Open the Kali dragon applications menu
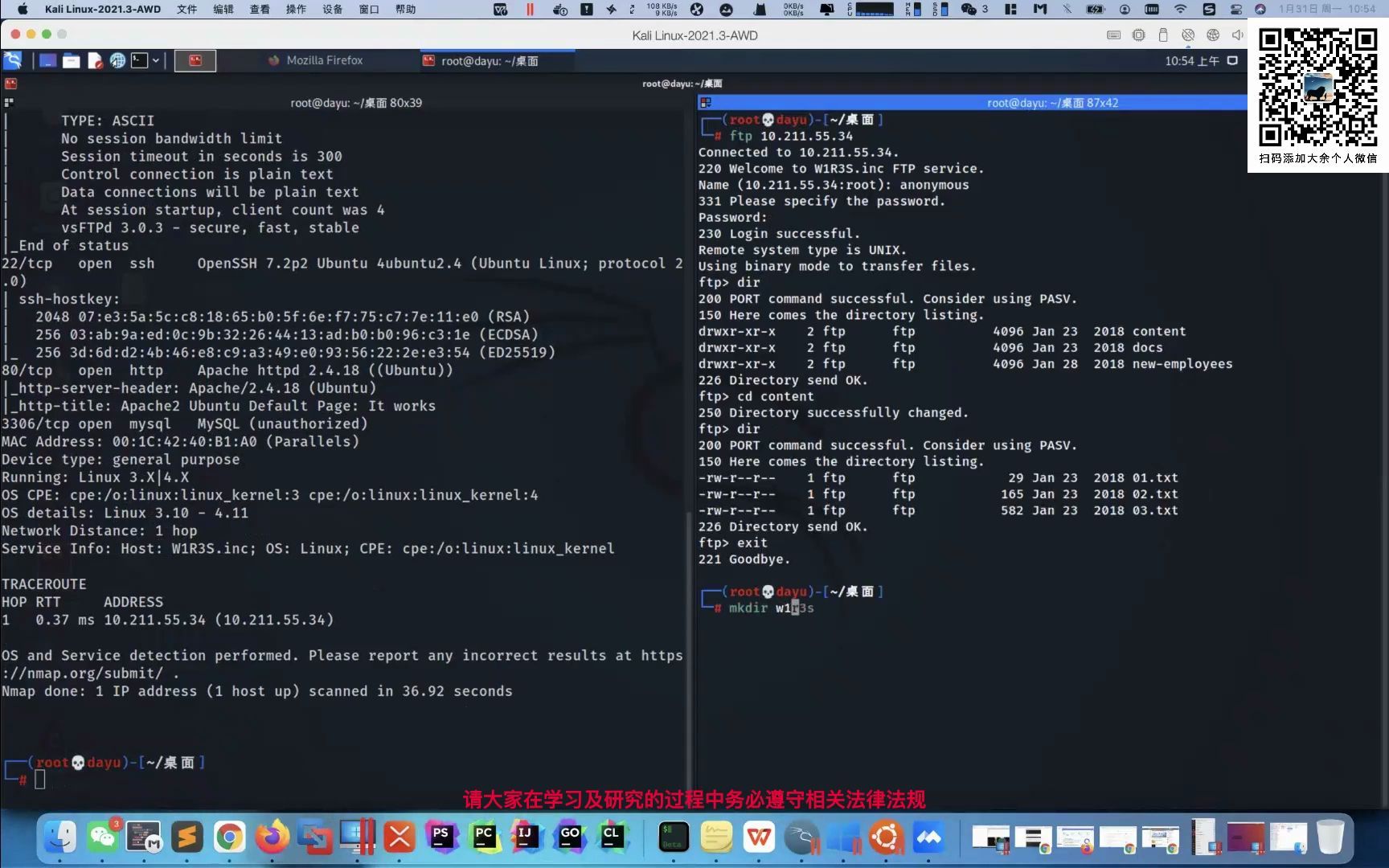The height and width of the screenshot is (868, 1389). click(x=13, y=60)
